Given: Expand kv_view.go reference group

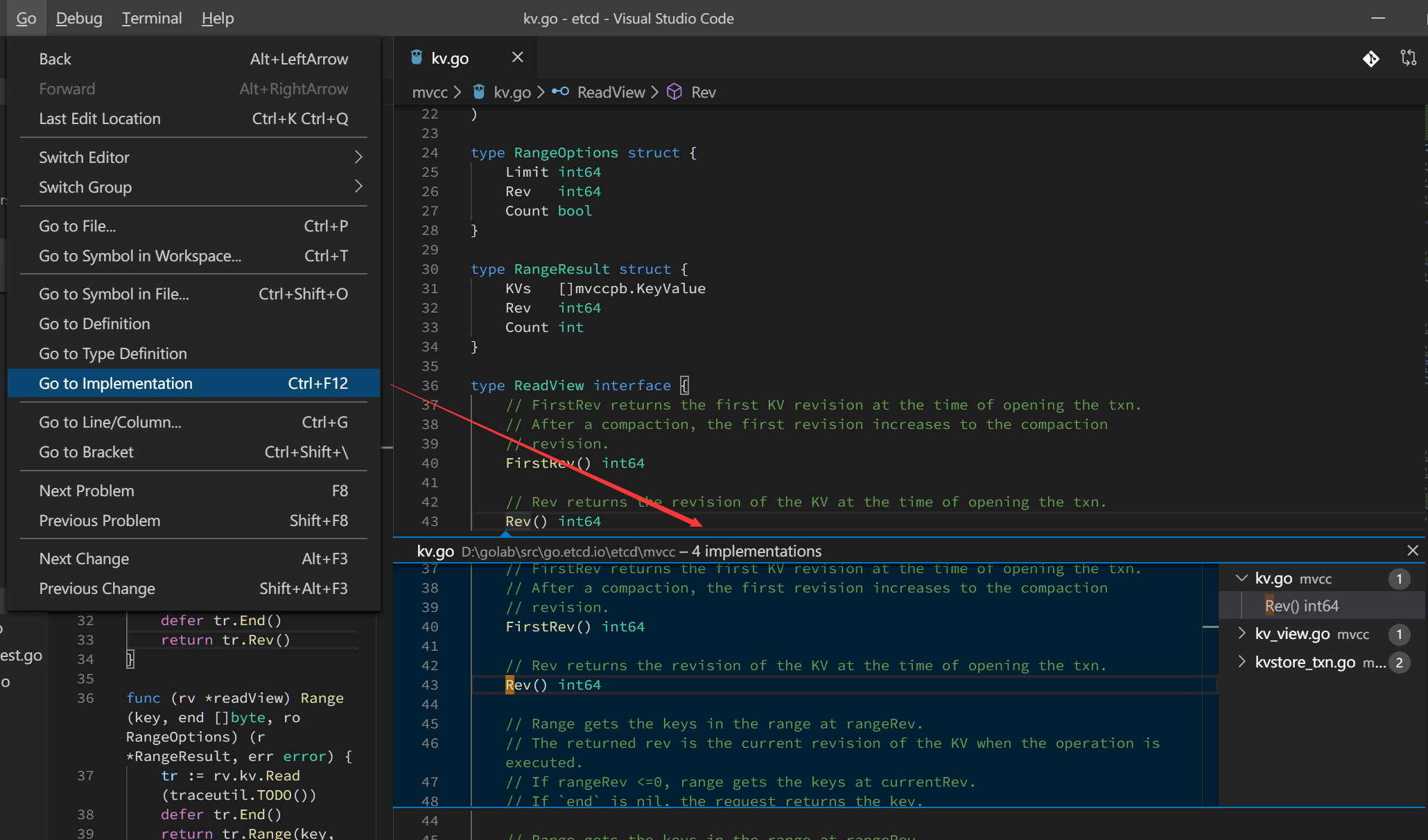Looking at the screenshot, I should coord(1242,633).
